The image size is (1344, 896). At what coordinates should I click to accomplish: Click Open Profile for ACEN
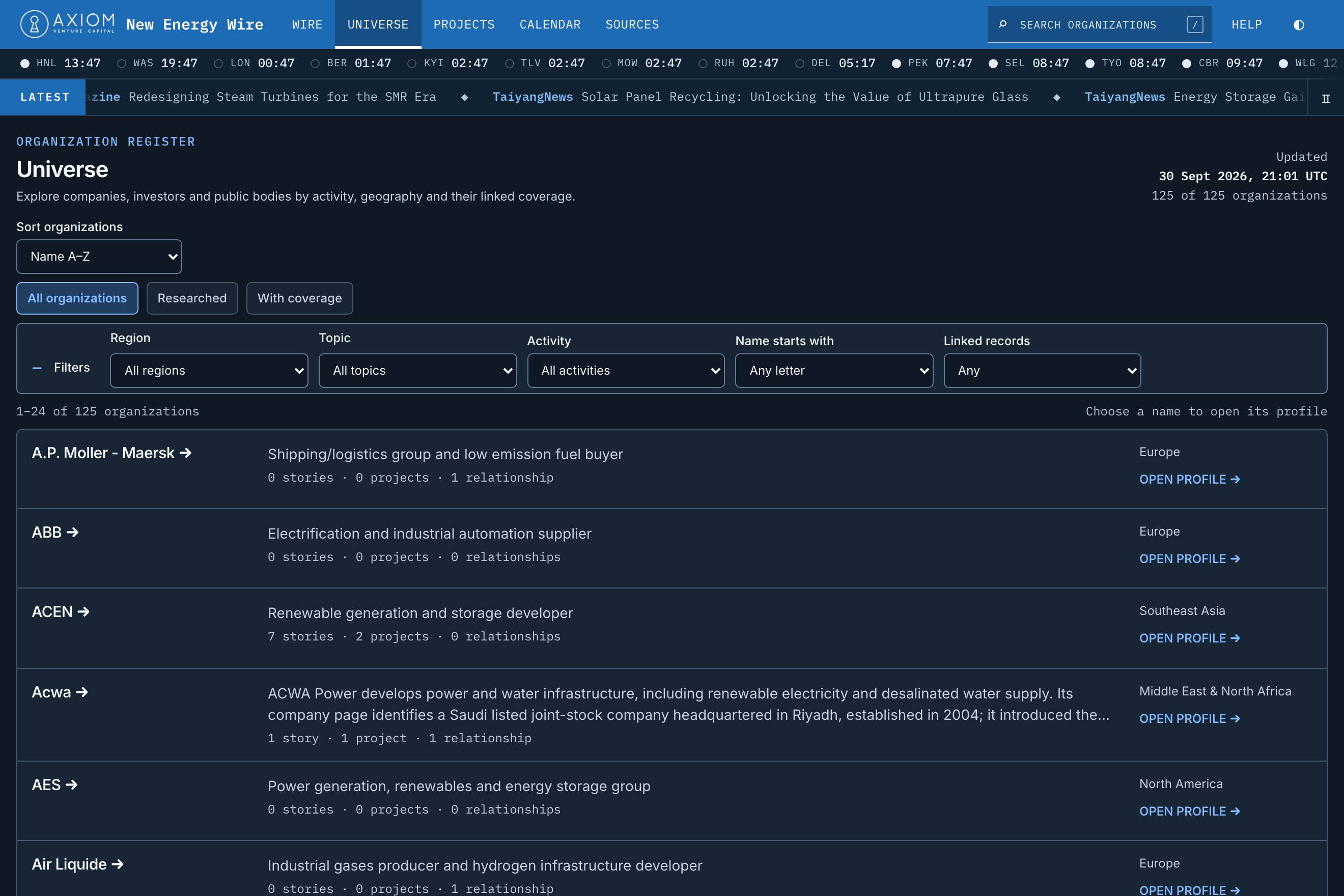[1190, 638]
